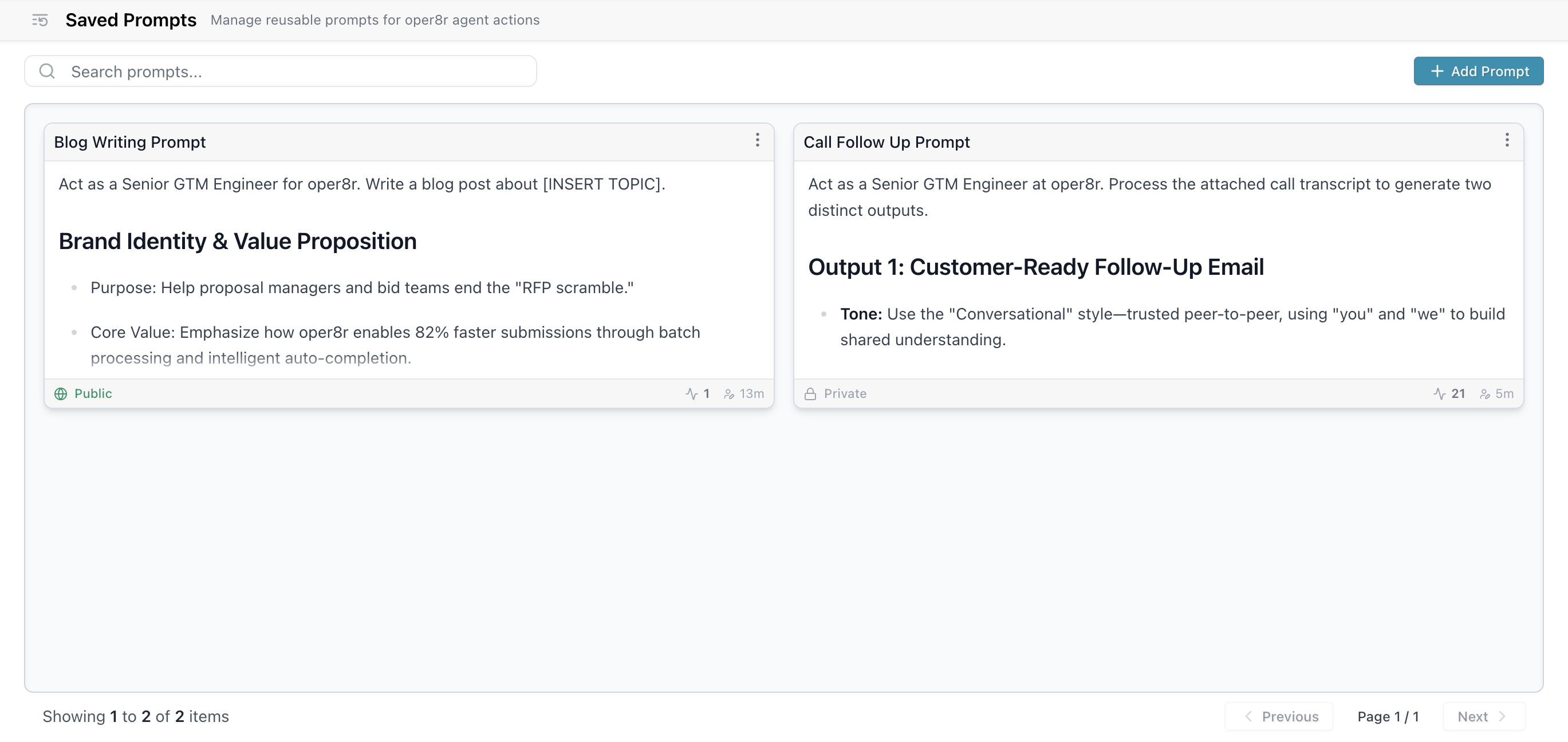Click the Saved Prompts history icon
Image resolution: width=1568 pixels, height=742 pixels.
coord(39,20)
